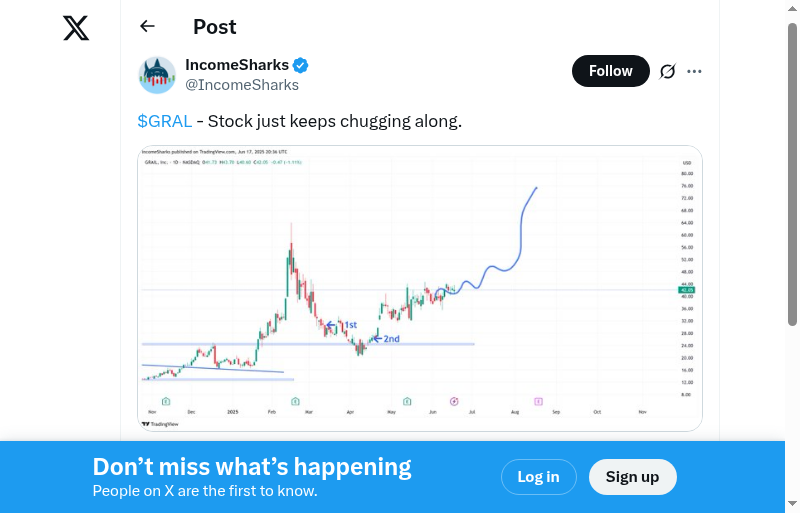Click the "1st" annotation on chart
The image size is (800, 513).
pos(351,325)
